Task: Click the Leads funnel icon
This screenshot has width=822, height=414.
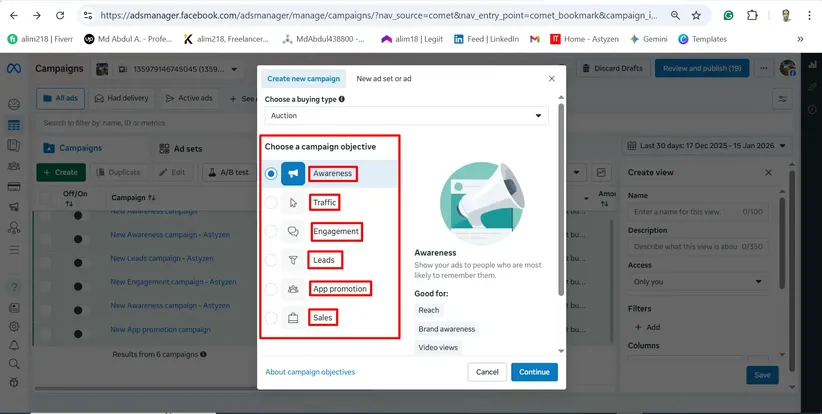Action: click(x=293, y=260)
